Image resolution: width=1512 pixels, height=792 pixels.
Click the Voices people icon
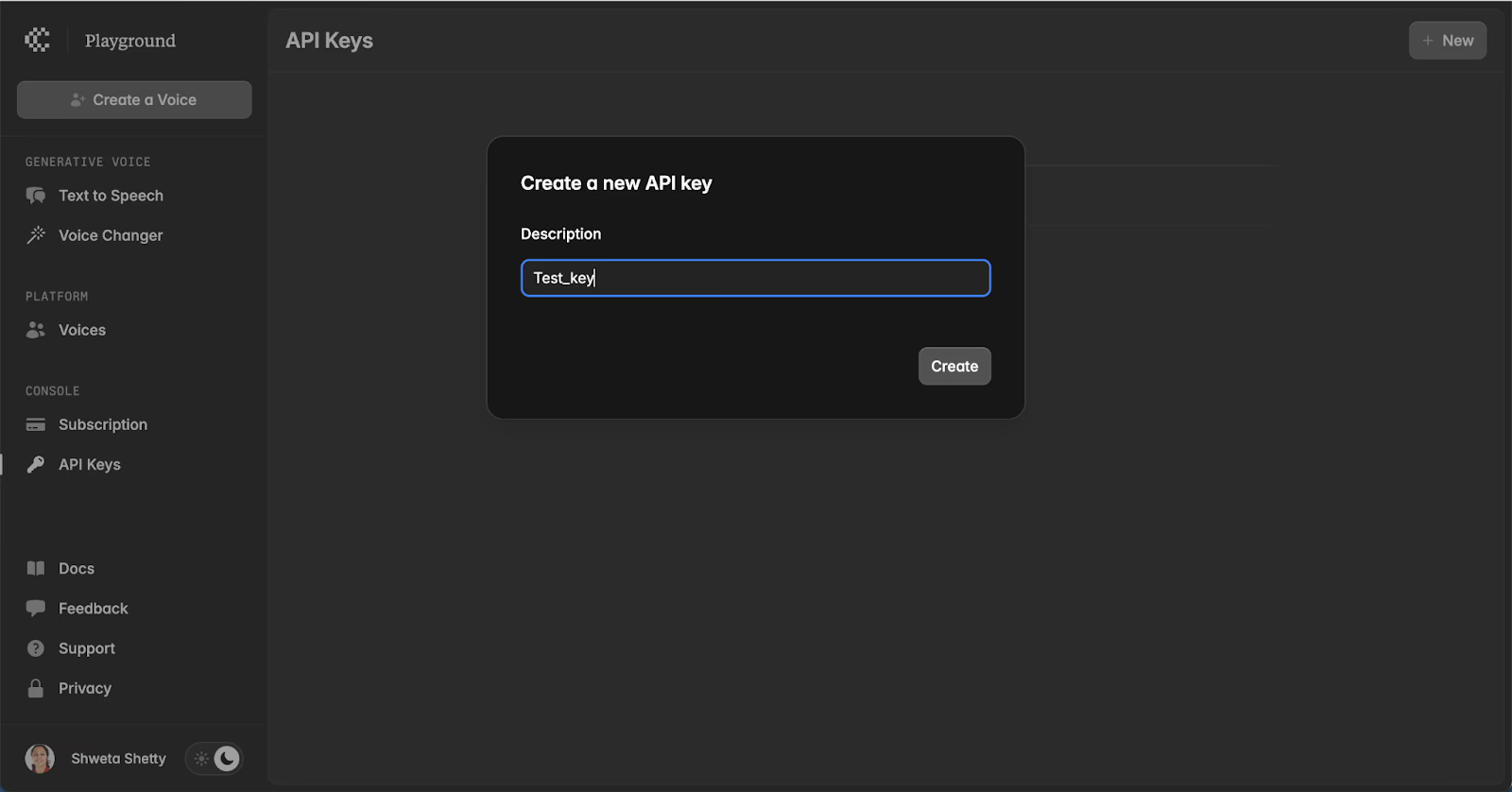coord(36,330)
